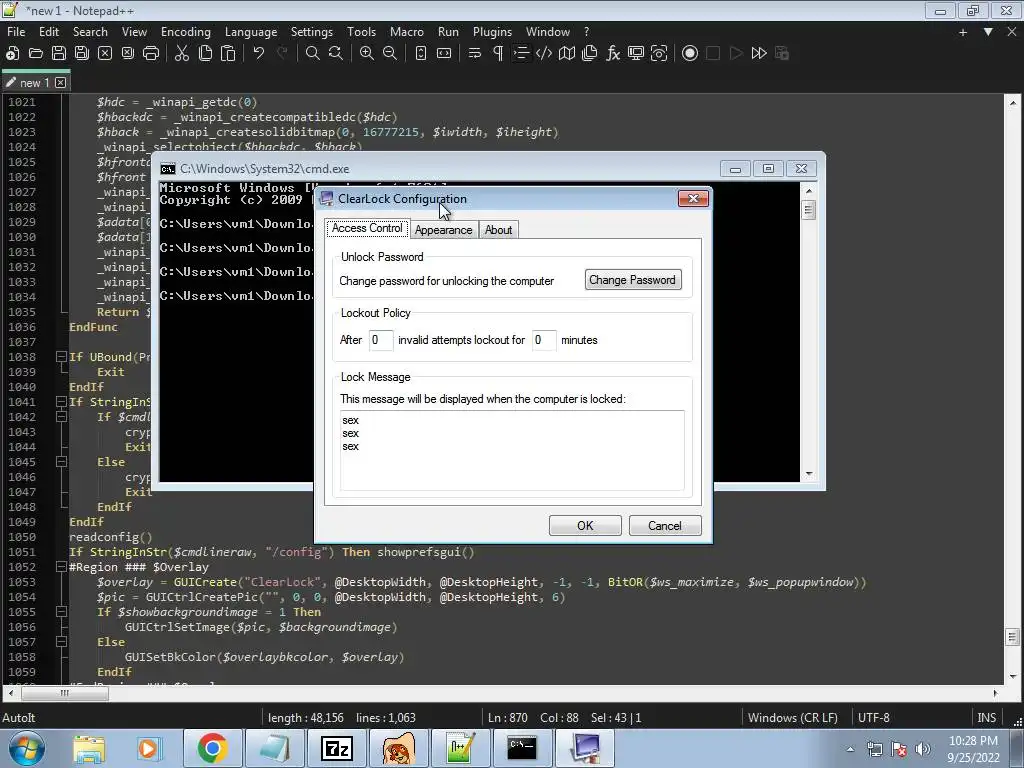Open the Encoding menu

(x=186, y=32)
